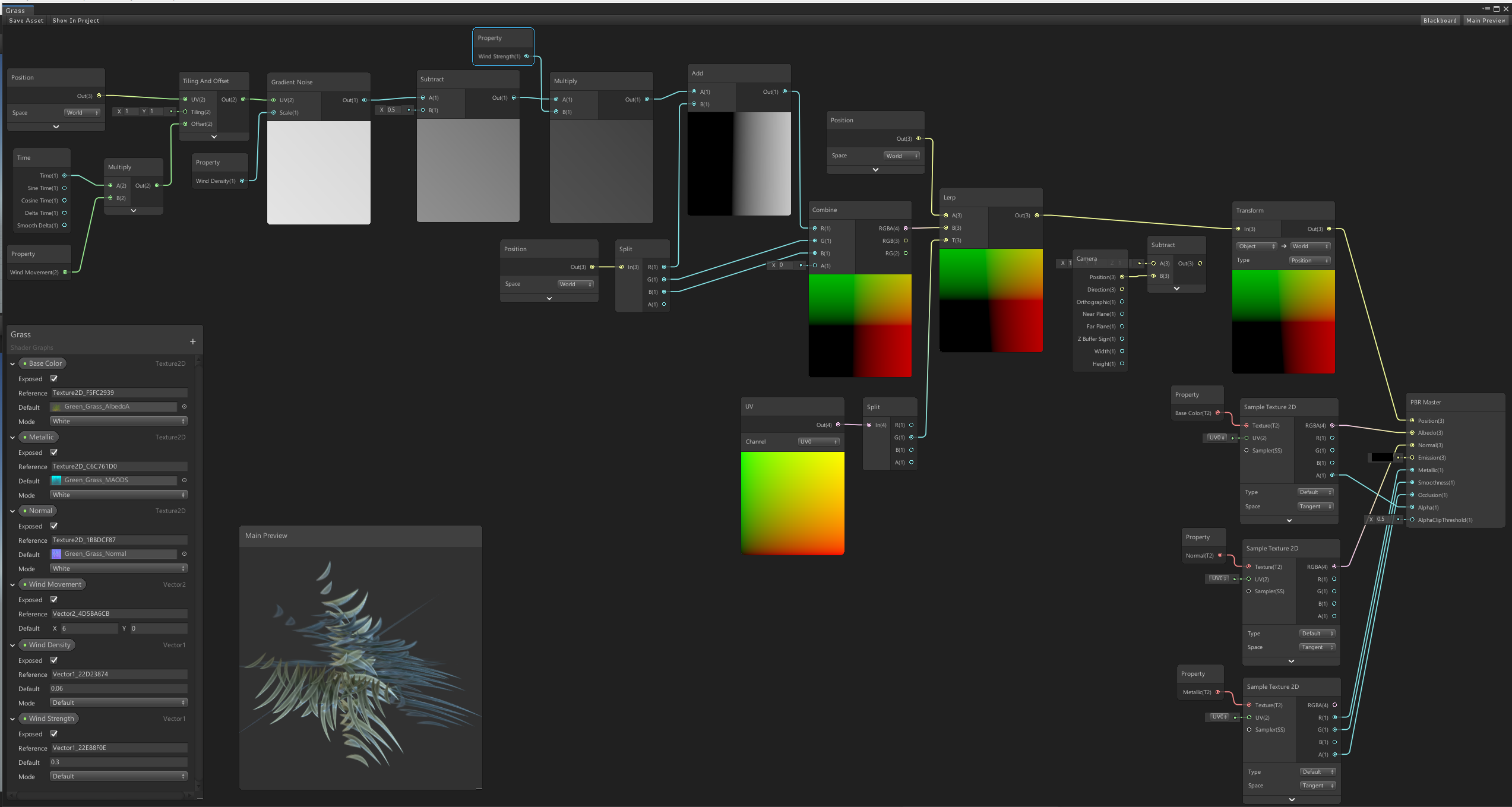Click the black Emission color swatch
The height and width of the screenshot is (807, 1512).
point(1381,458)
